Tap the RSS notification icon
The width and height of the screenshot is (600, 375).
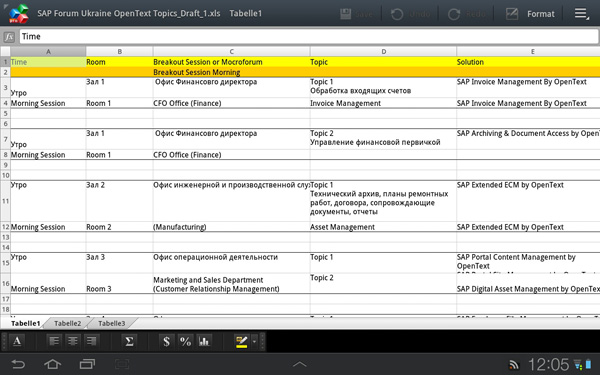tap(513, 365)
